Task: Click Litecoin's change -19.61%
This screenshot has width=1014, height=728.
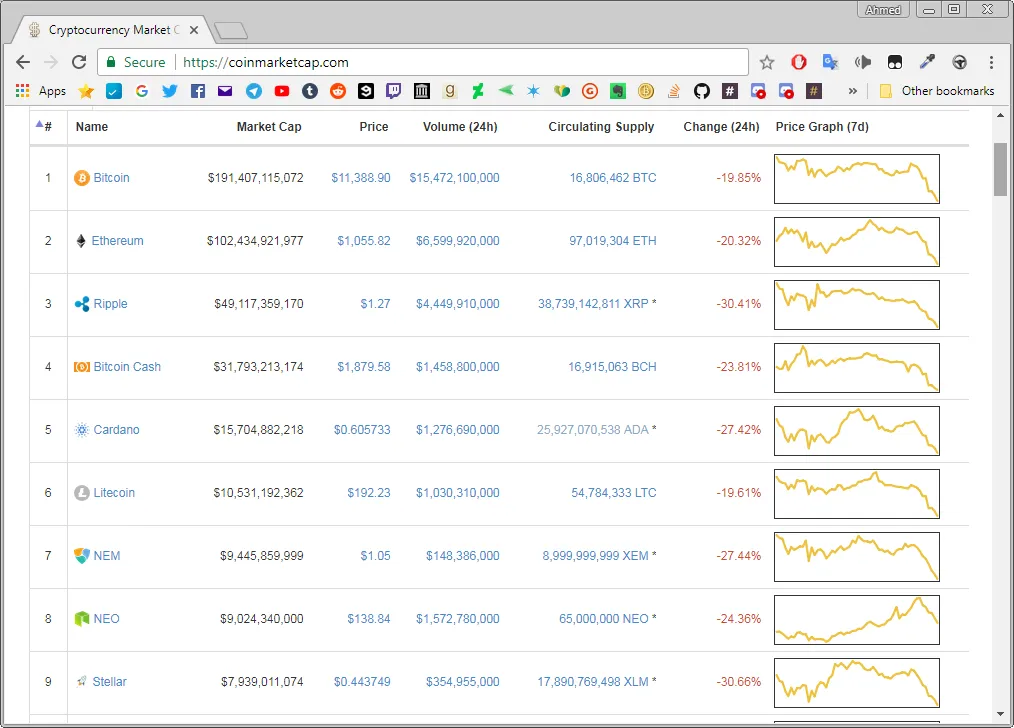Action: click(x=739, y=493)
